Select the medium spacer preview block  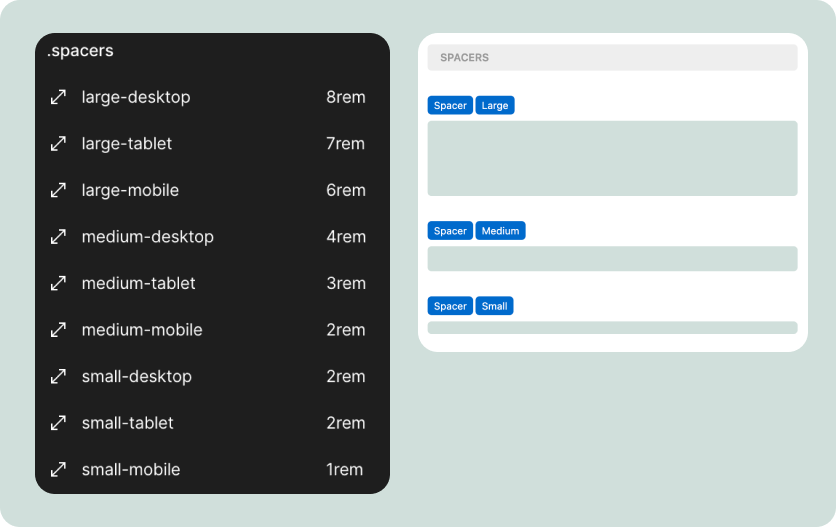pyautogui.click(x=612, y=259)
